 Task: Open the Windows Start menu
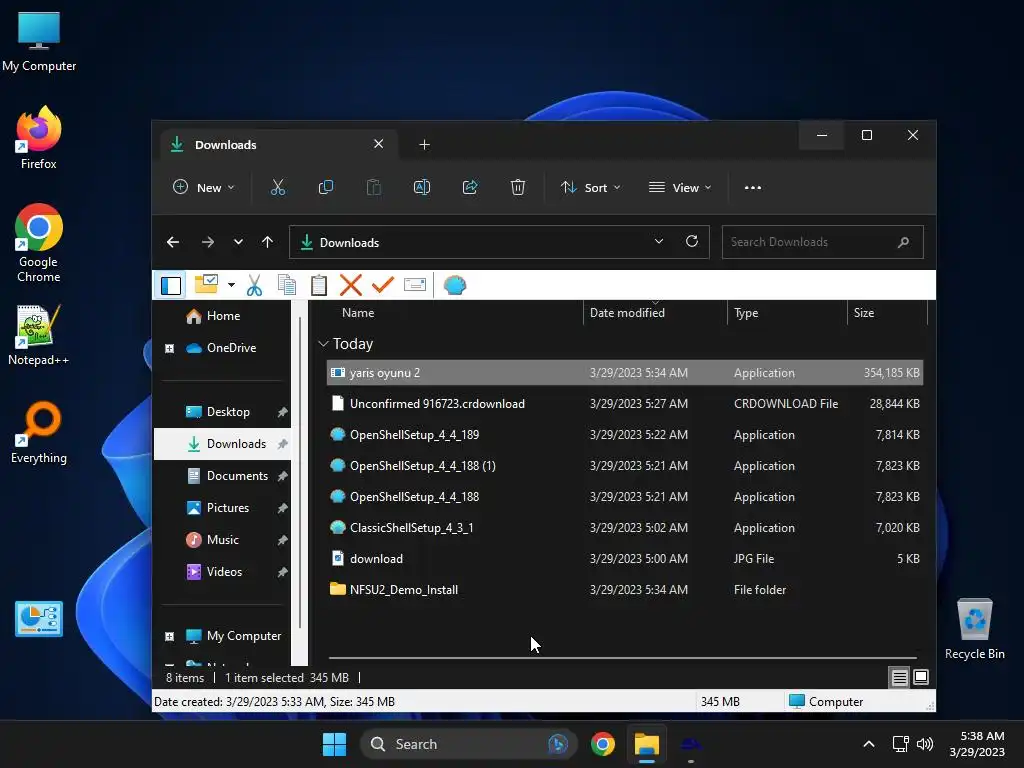click(x=334, y=744)
